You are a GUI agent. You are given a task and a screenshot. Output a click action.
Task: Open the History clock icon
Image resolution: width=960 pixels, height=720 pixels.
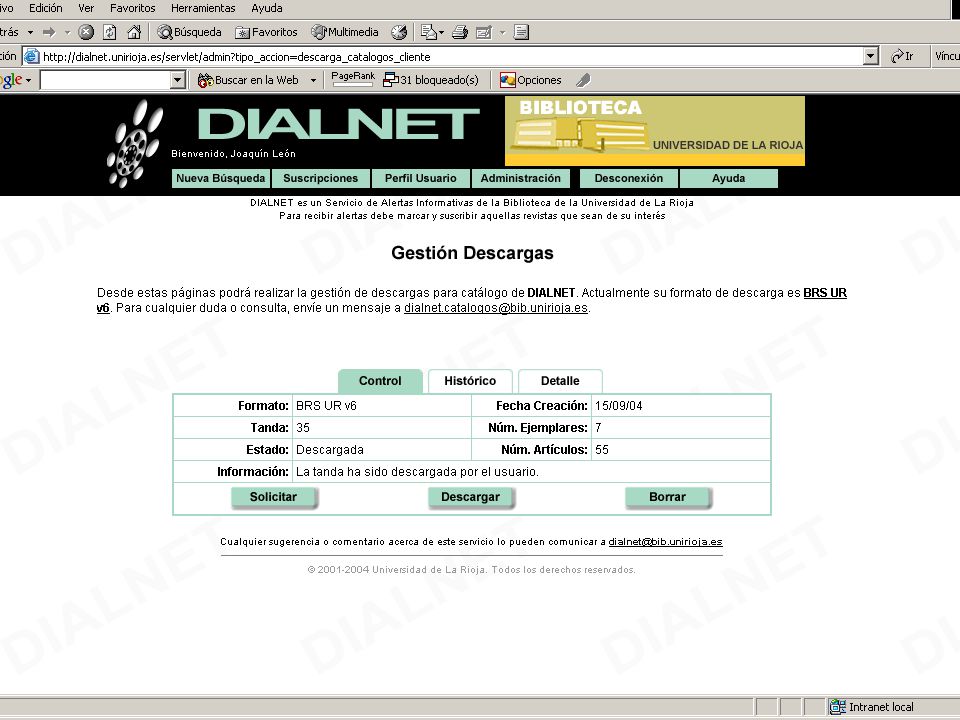click(399, 32)
